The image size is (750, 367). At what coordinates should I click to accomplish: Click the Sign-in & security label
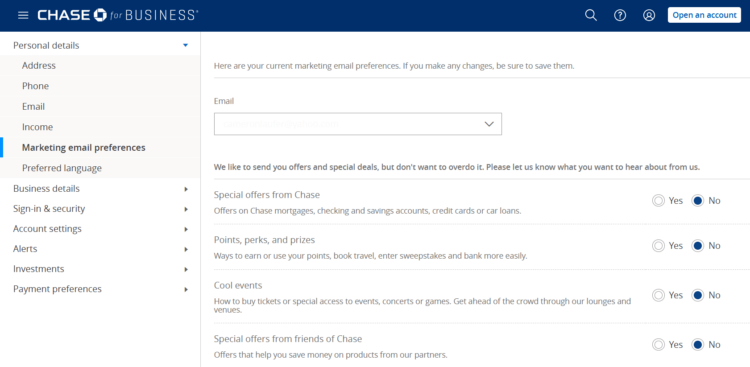pos(49,209)
